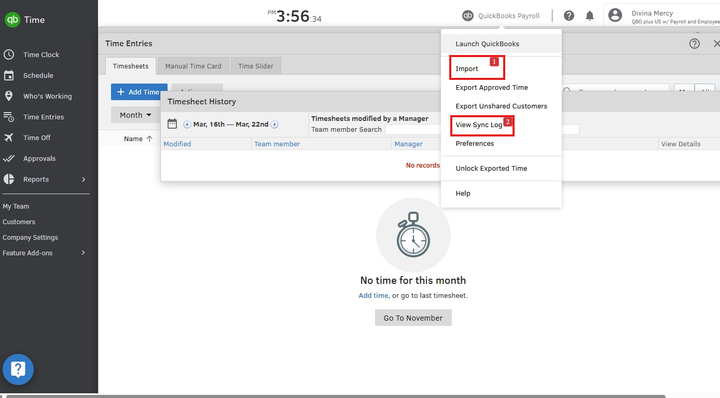The height and width of the screenshot is (398, 720).
Task: Click the View Details column header
Action: coord(681,144)
